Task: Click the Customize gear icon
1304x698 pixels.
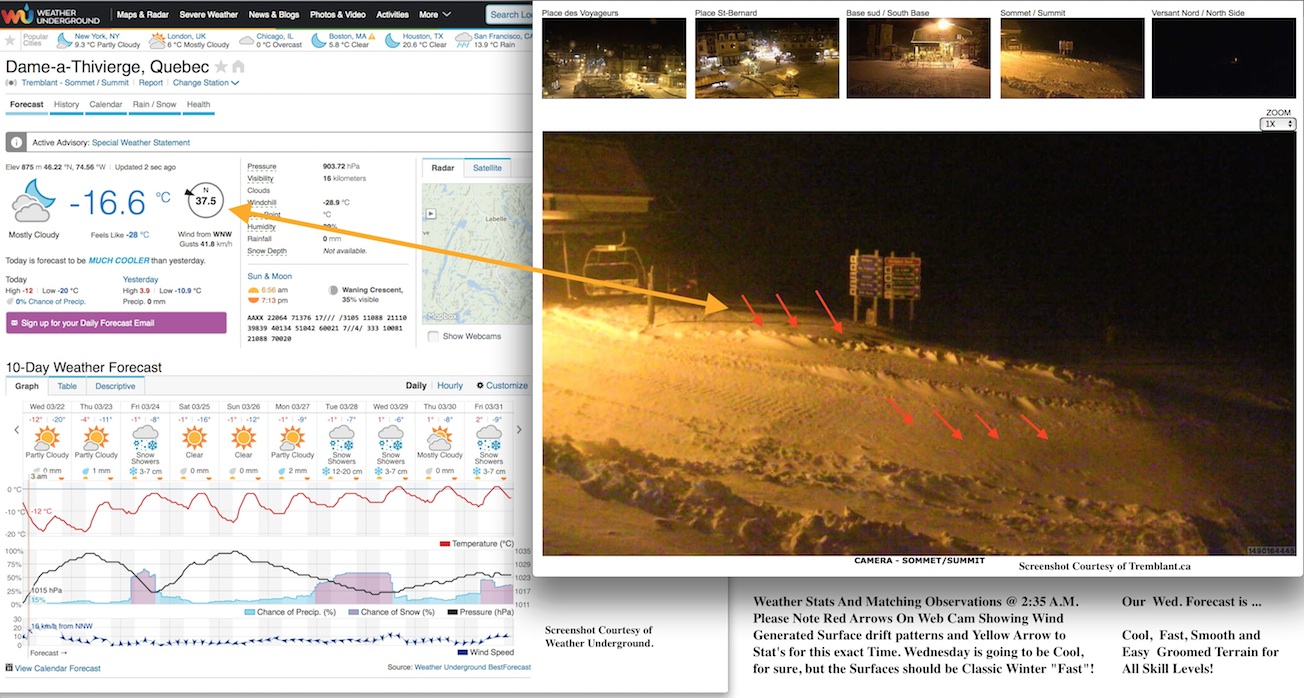Action: tap(481, 386)
